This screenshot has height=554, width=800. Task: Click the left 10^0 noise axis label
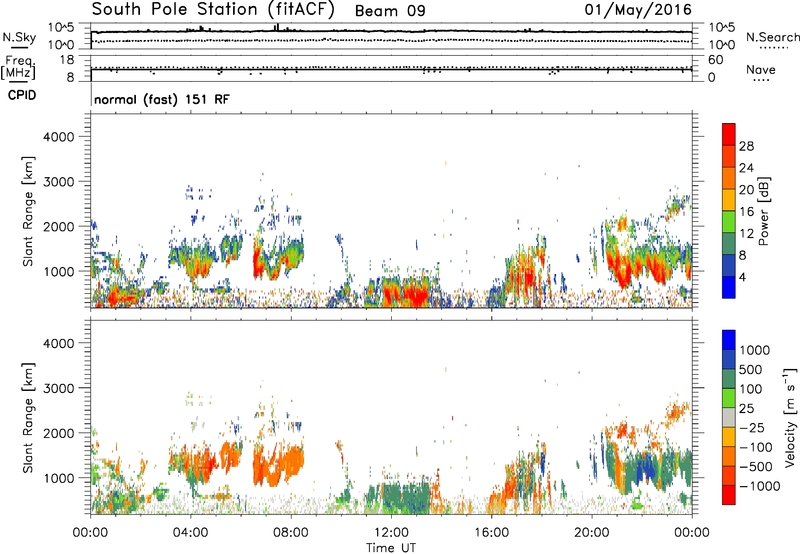61,45
